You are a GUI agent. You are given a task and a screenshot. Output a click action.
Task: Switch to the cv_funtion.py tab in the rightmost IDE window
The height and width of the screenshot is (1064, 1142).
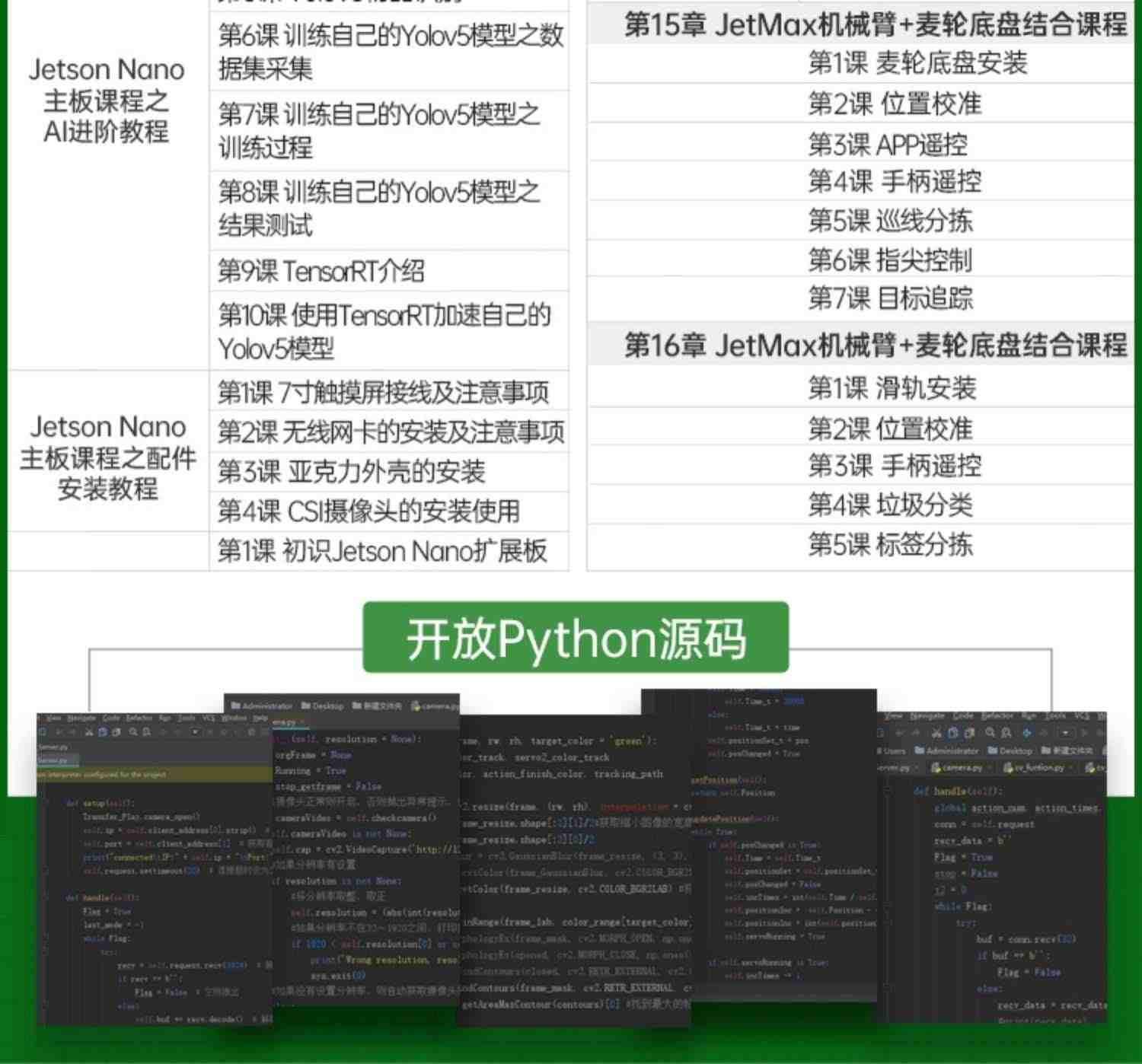coord(1037,768)
